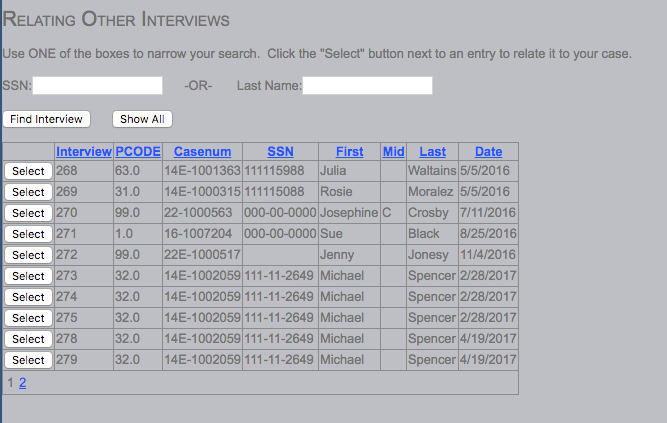
Task: Select interview 279 for Michael Spencer
Action: coord(28,360)
